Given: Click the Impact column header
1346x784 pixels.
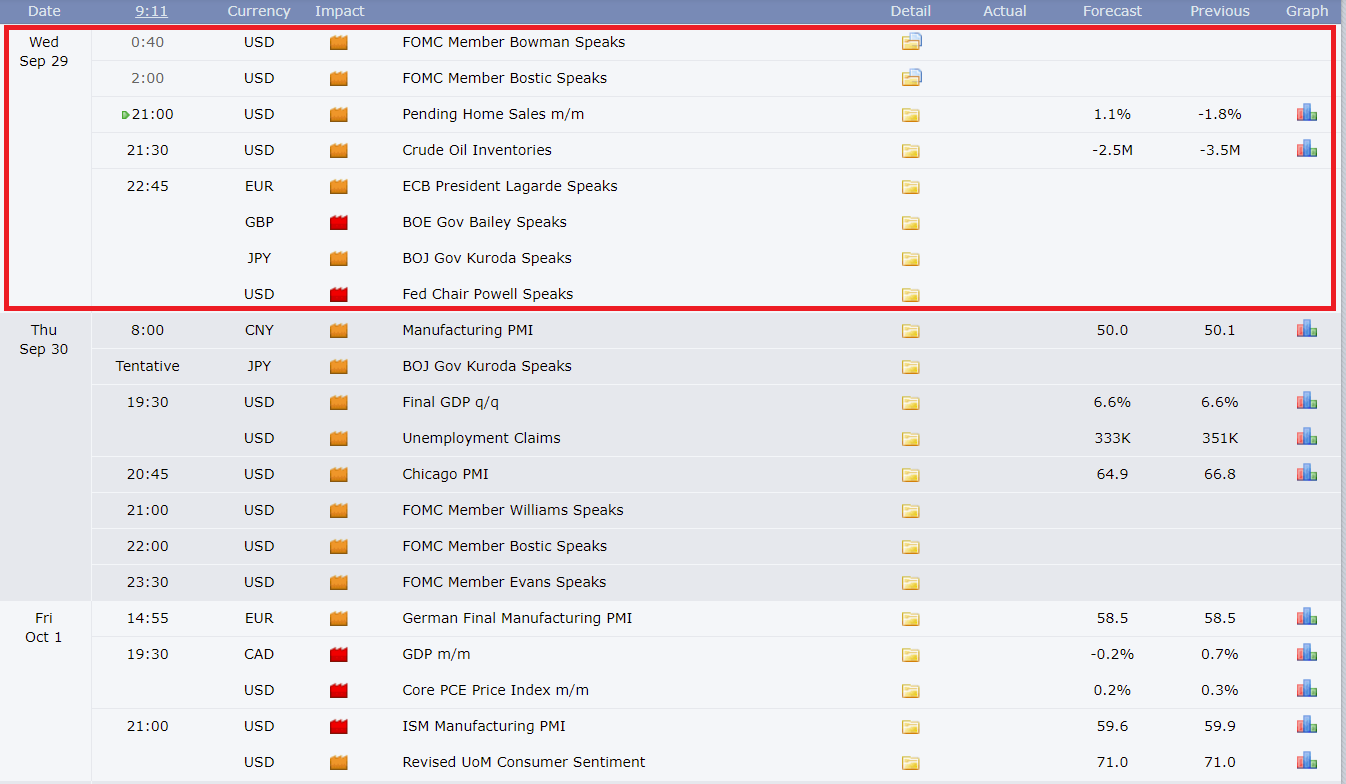Looking at the screenshot, I should pos(340,11).
